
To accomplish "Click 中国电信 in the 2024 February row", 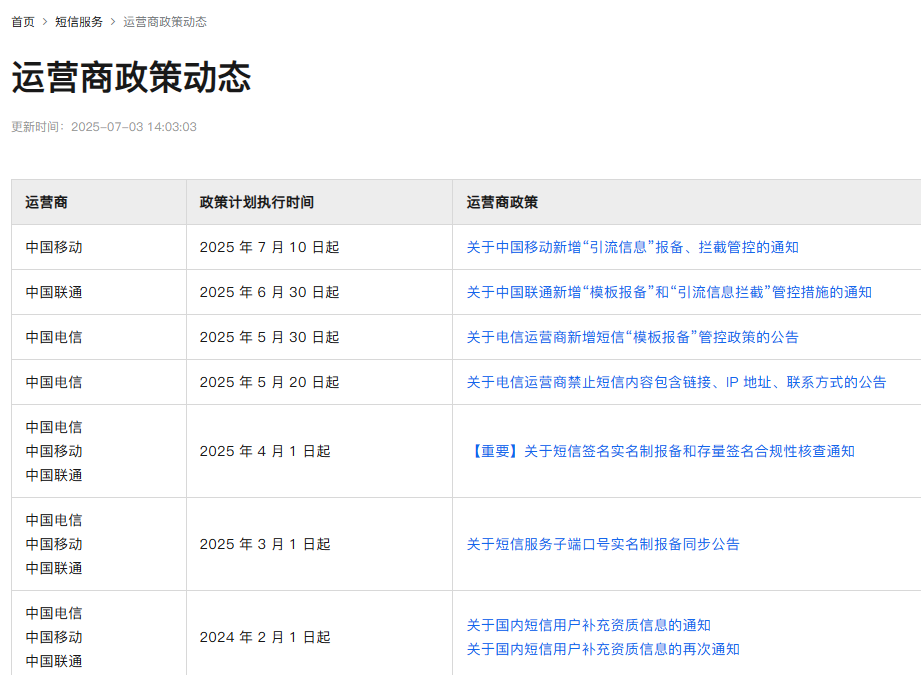I will point(54,613).
